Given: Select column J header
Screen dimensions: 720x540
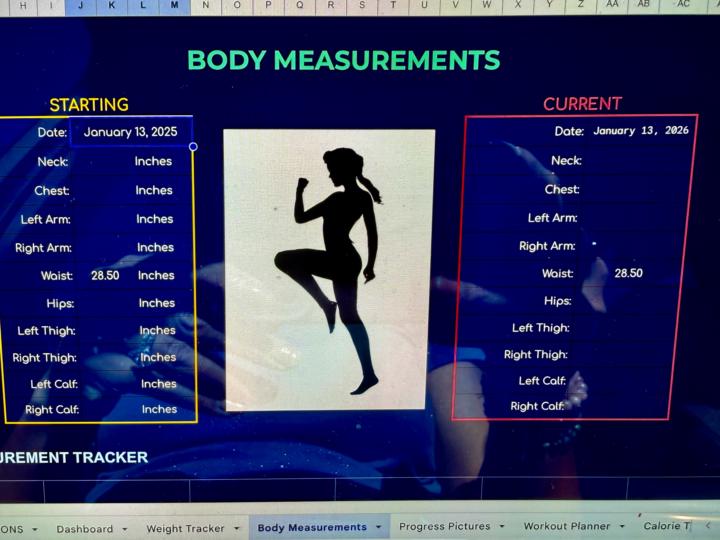Looking at the screenshot, I should click(81, 6).
